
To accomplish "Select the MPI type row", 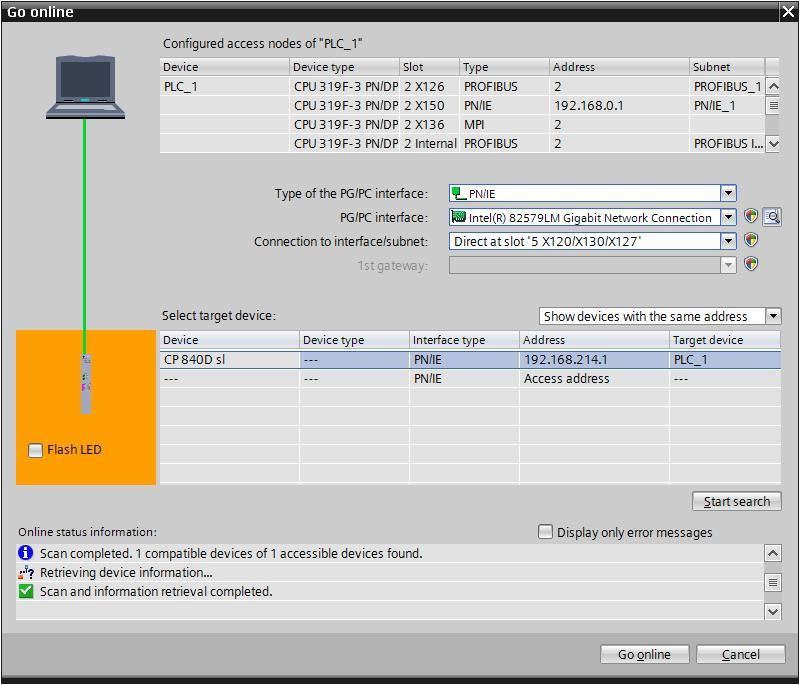I will point(462,124).
